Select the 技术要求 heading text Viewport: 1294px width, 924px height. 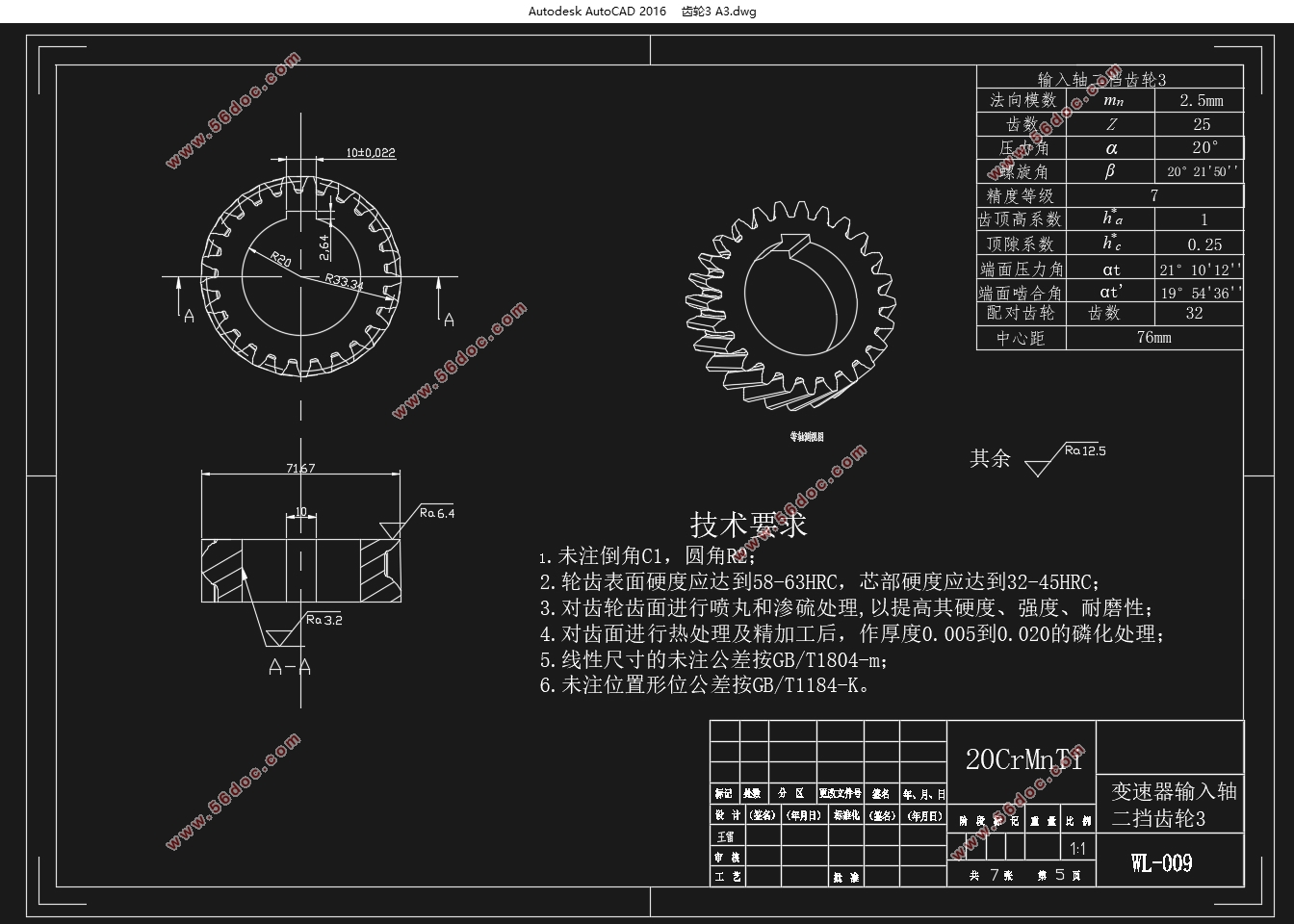(x=748, y=525)
